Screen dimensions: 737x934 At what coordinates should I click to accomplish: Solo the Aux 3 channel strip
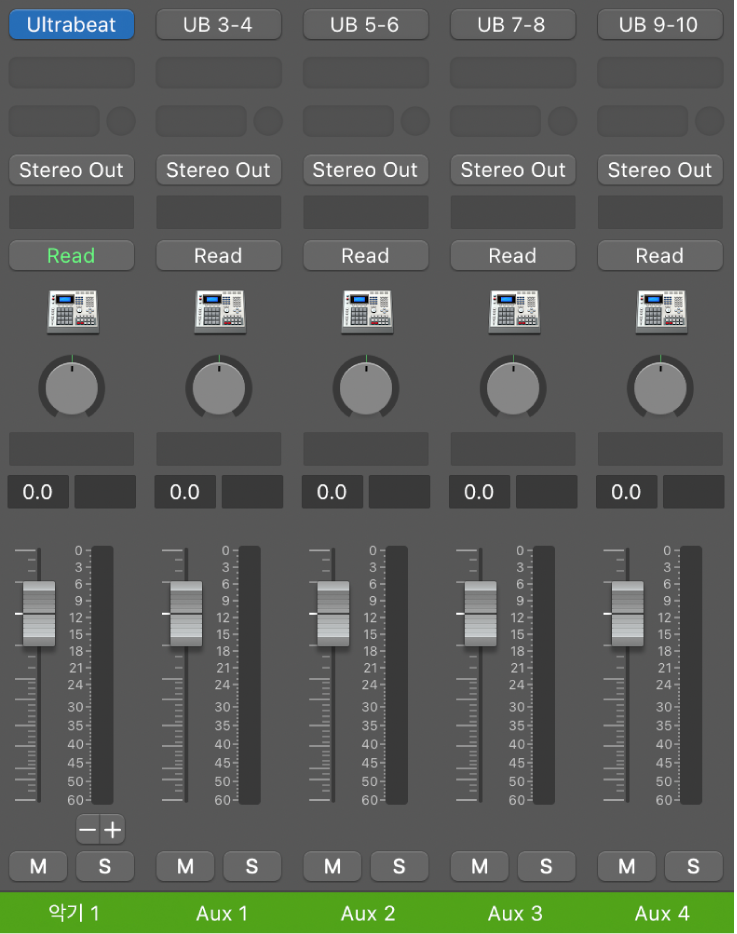(x=546, y=865)
